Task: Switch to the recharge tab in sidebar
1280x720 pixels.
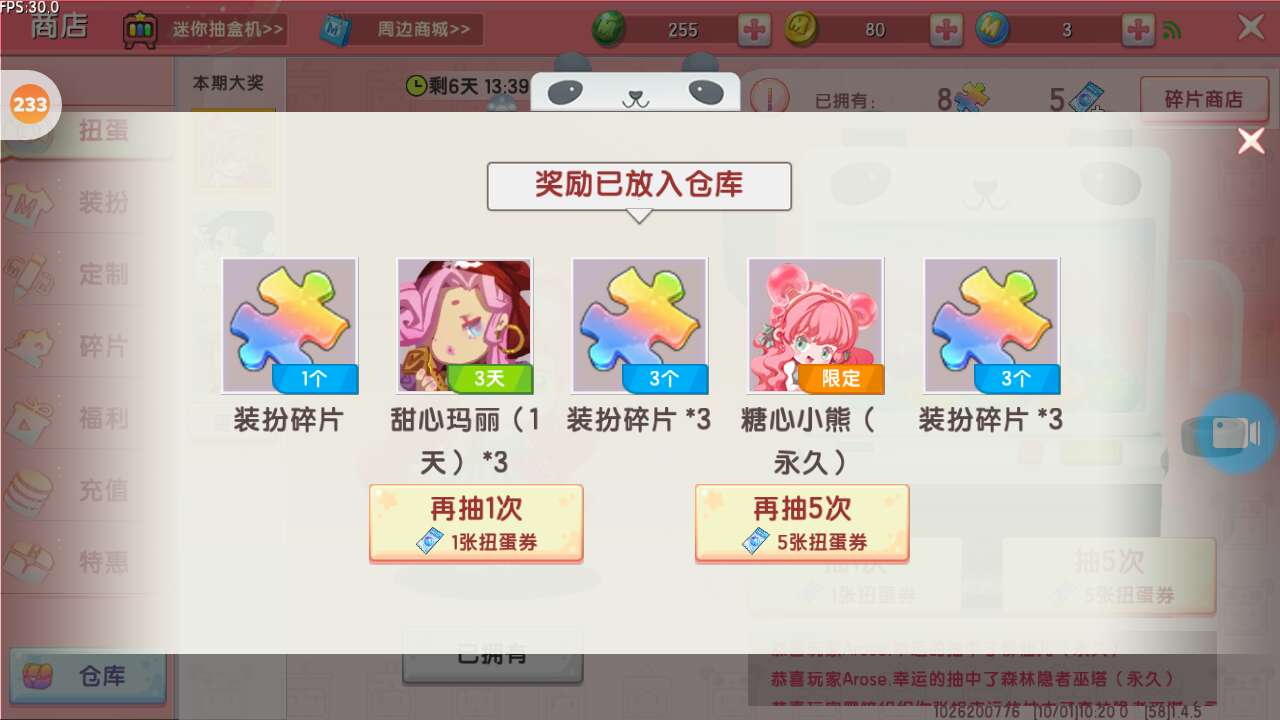Action: [87, 490]
